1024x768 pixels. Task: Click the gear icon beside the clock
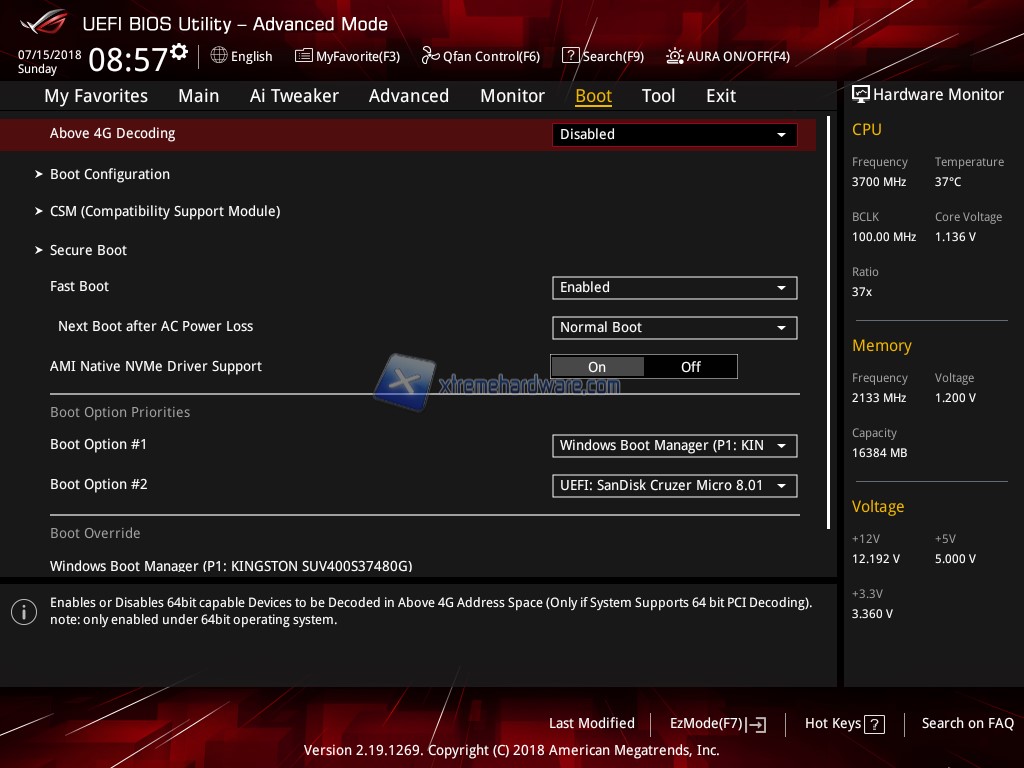(179, 51)
